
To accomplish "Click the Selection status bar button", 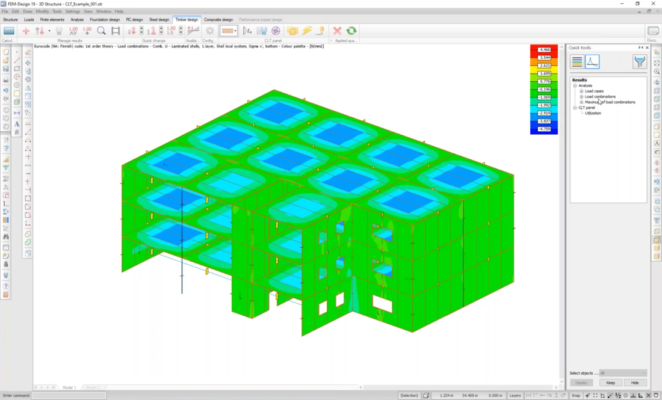I will (409, 396).
